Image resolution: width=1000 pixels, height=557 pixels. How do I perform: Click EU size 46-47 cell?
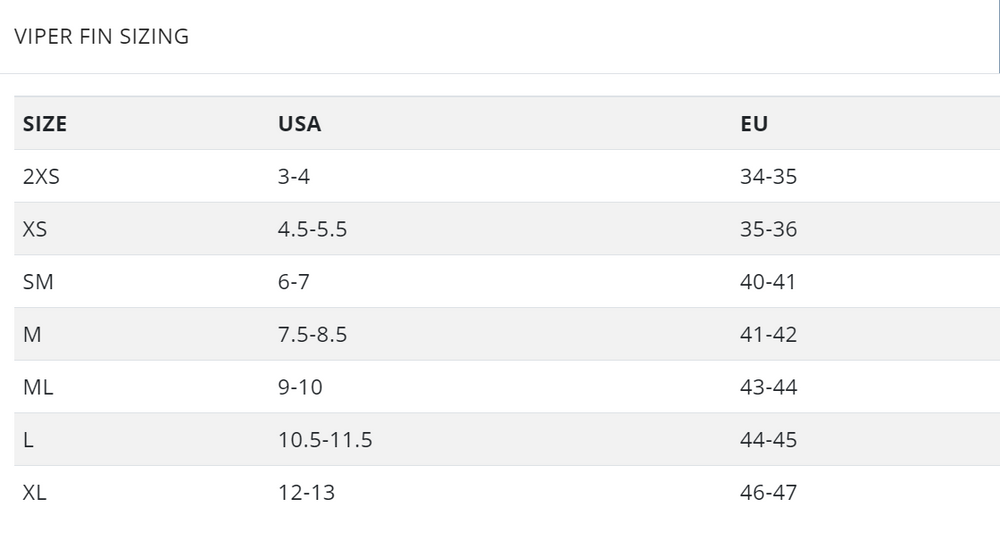click(x=768, y=492)
